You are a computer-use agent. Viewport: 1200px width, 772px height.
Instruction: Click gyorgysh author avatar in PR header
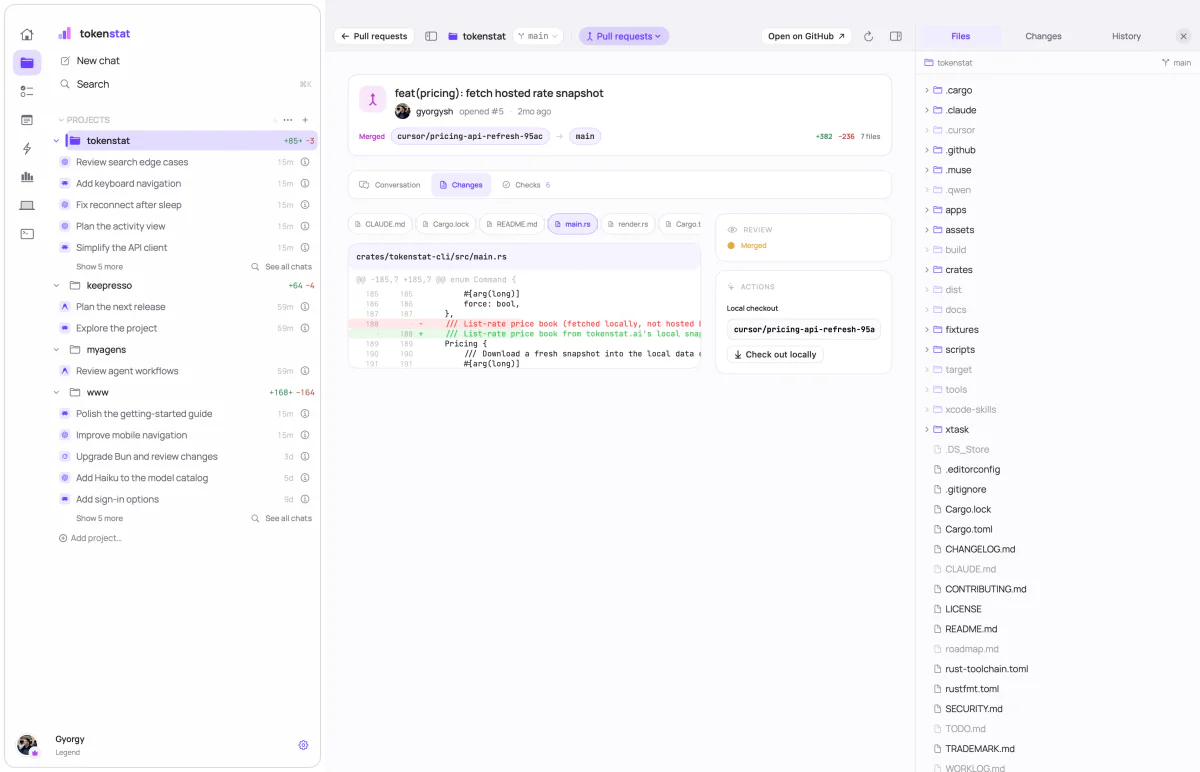click(x=403, y=111)
